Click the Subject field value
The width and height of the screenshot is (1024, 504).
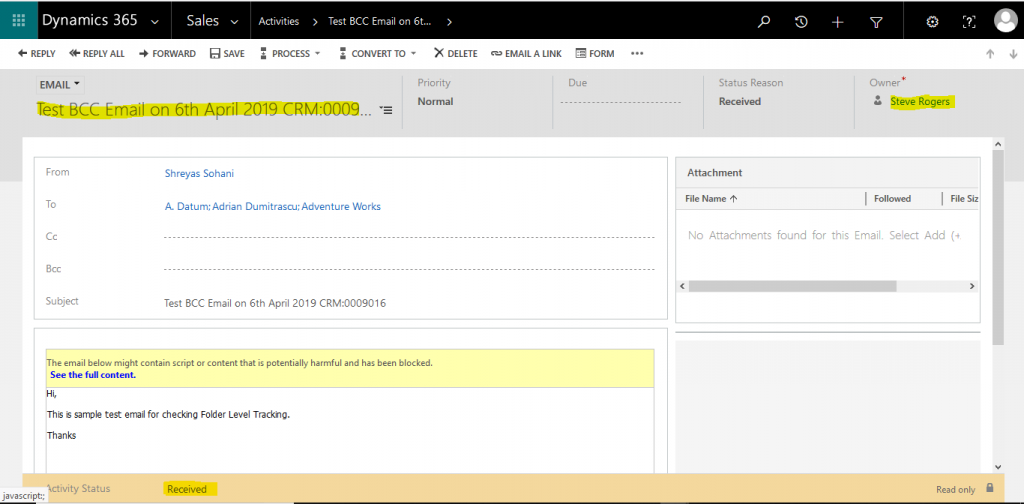[x=275, y=303]
